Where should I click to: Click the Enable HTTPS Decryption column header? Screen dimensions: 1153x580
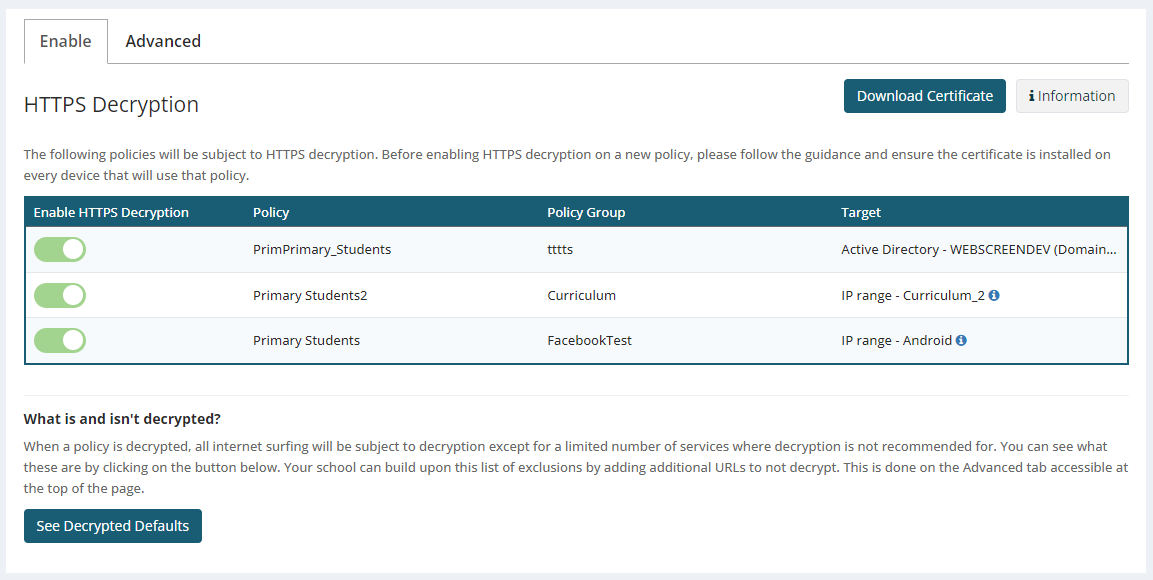pyautogui.click(x=111, y=213)
